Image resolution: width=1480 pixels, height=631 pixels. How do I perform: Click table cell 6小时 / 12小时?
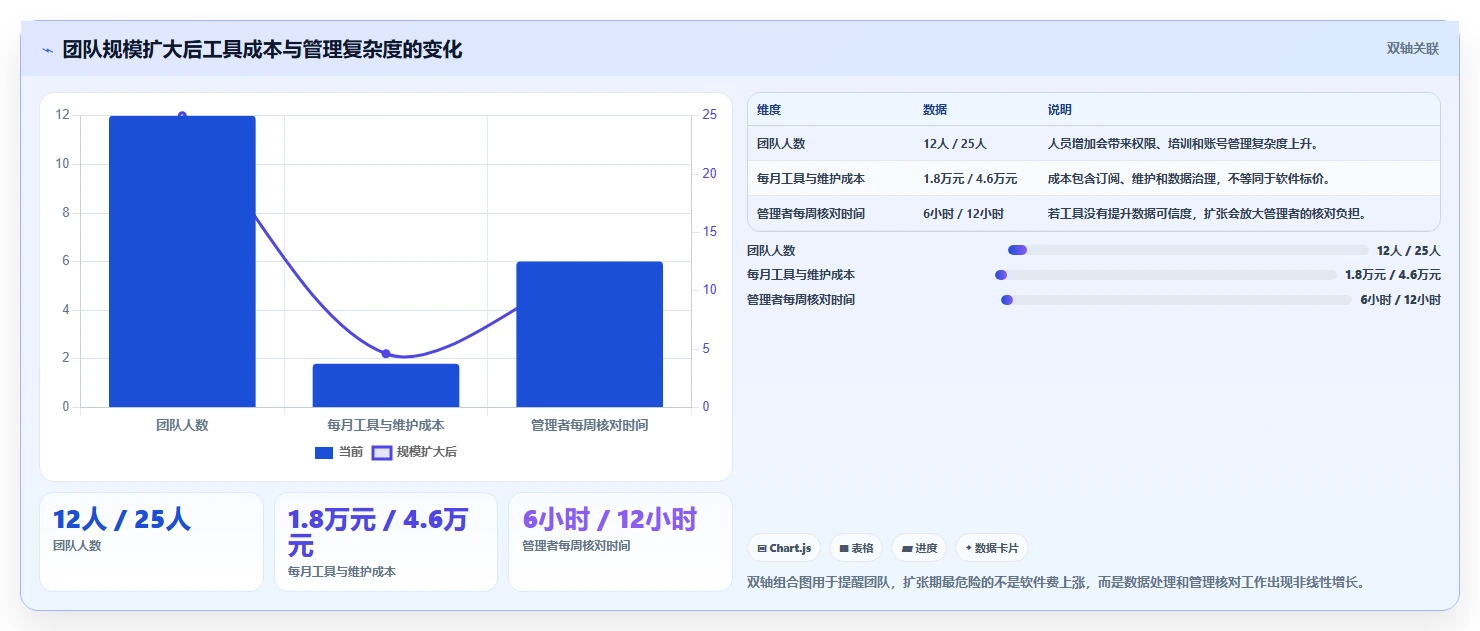[x=963, y=214]
